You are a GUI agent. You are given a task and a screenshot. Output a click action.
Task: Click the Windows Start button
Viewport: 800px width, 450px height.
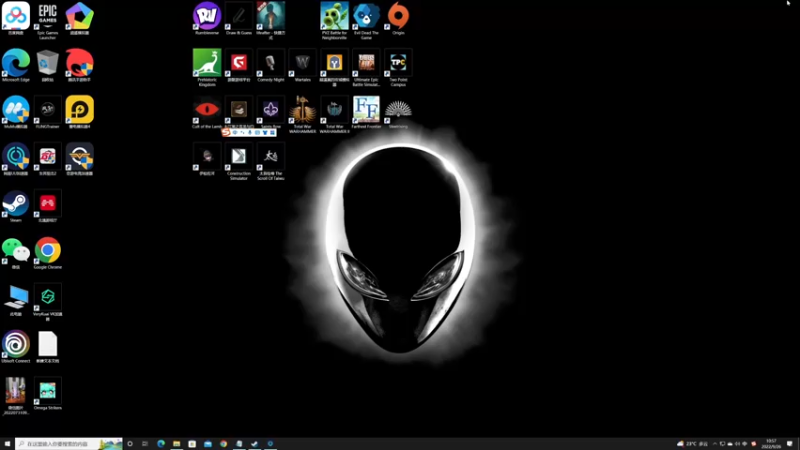tap(7, 444)
